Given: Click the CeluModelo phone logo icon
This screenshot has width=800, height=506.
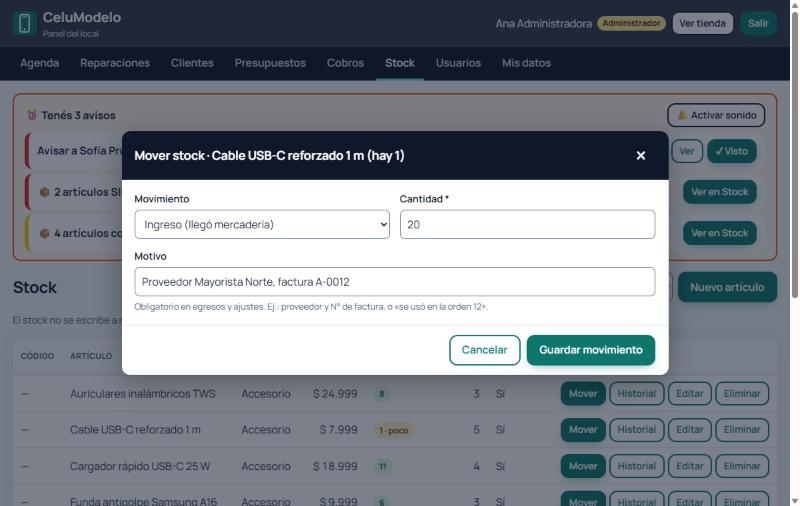Looking at the screenshot, I should [24, 23].
